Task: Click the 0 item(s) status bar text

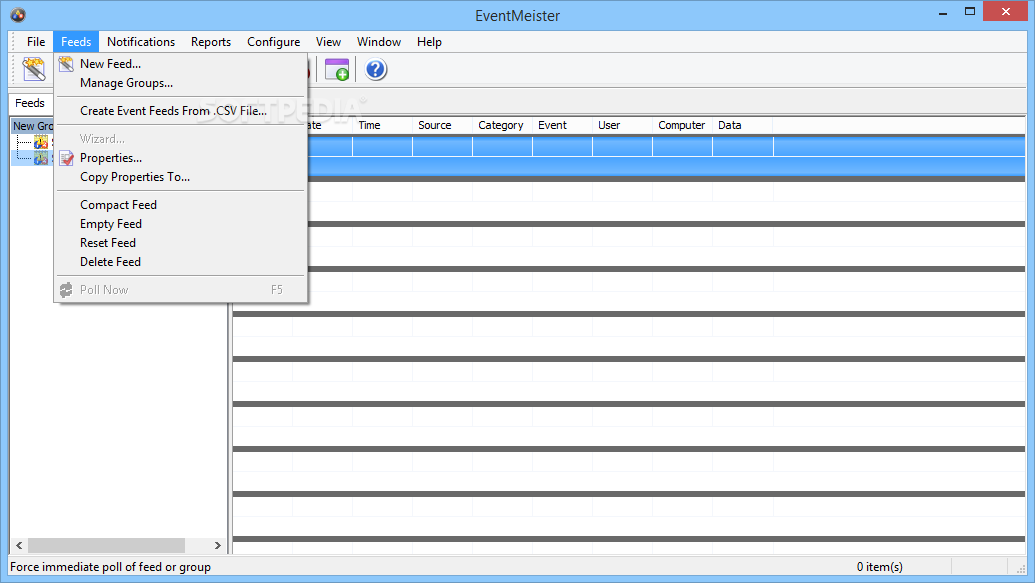Action: click(879, 566)
